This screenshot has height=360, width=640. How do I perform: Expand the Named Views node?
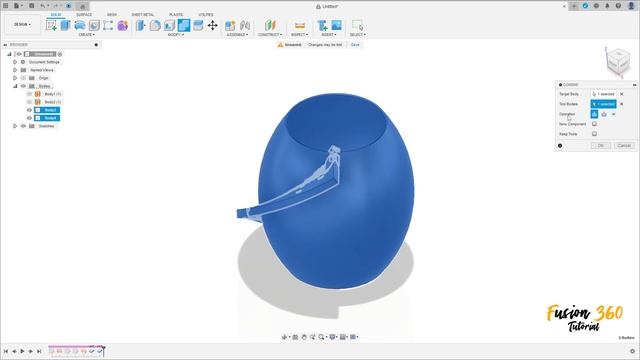(15, 70)
